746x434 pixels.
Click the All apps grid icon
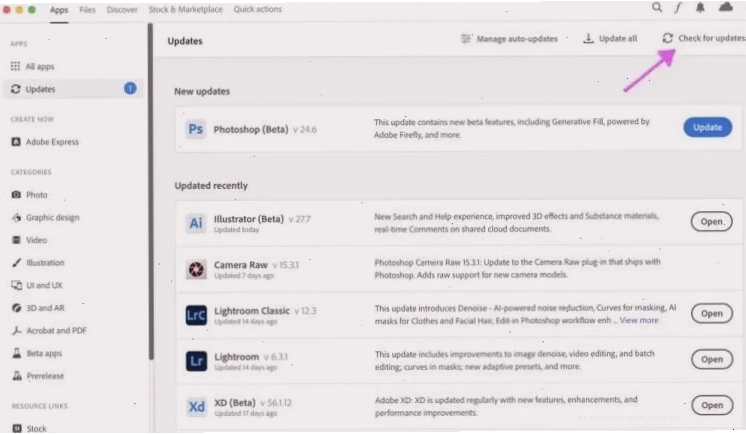coord(16,66)
